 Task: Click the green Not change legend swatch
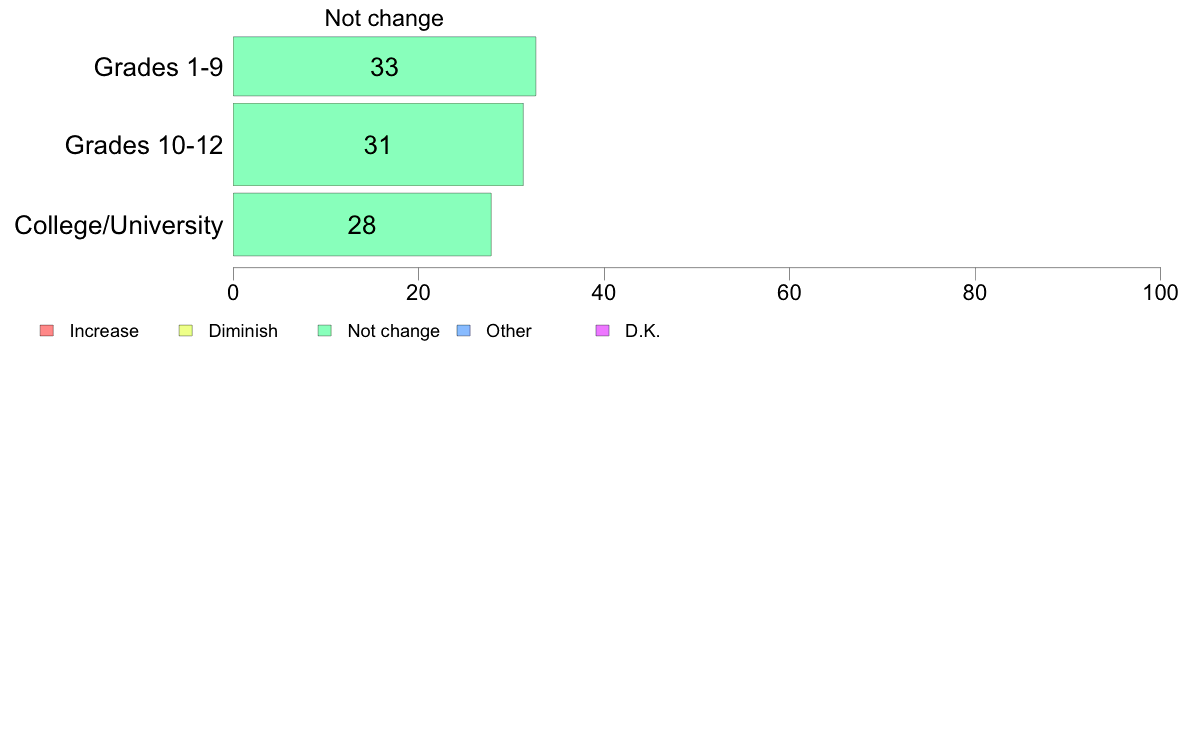click(x=325, y=330)
